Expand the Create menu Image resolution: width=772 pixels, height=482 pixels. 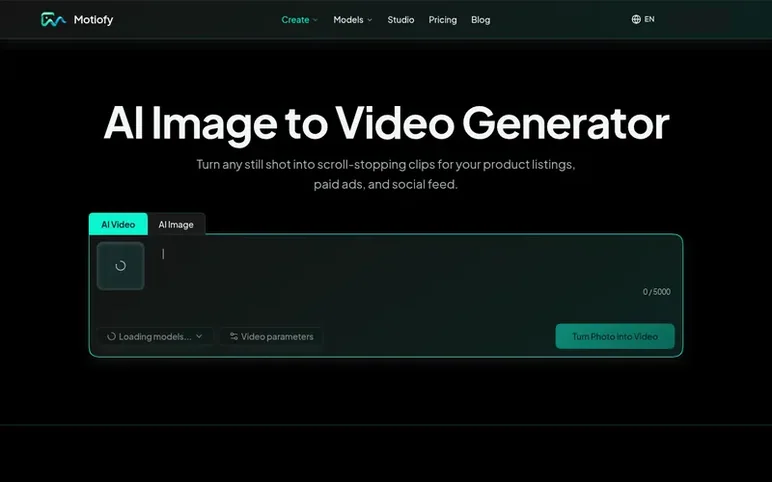(299, 20)
